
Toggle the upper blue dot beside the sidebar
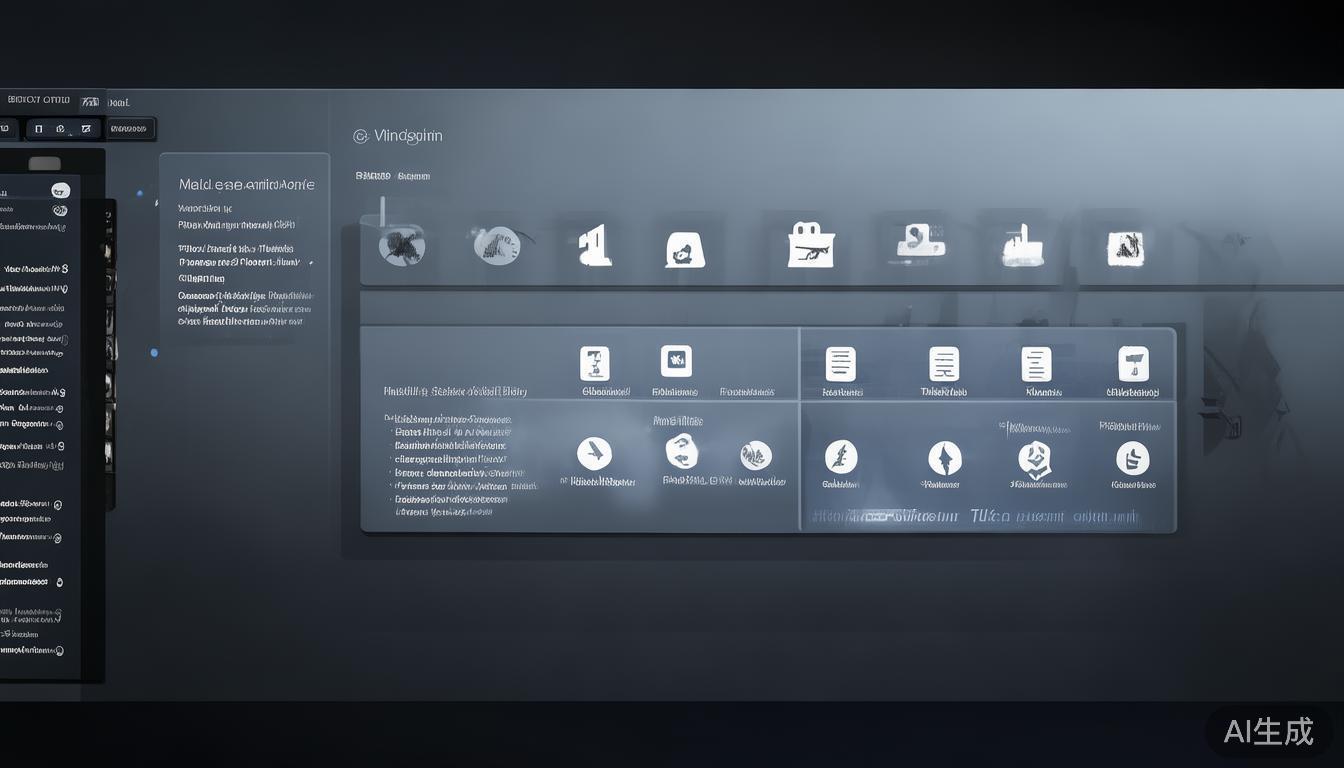tap(140, 193)
